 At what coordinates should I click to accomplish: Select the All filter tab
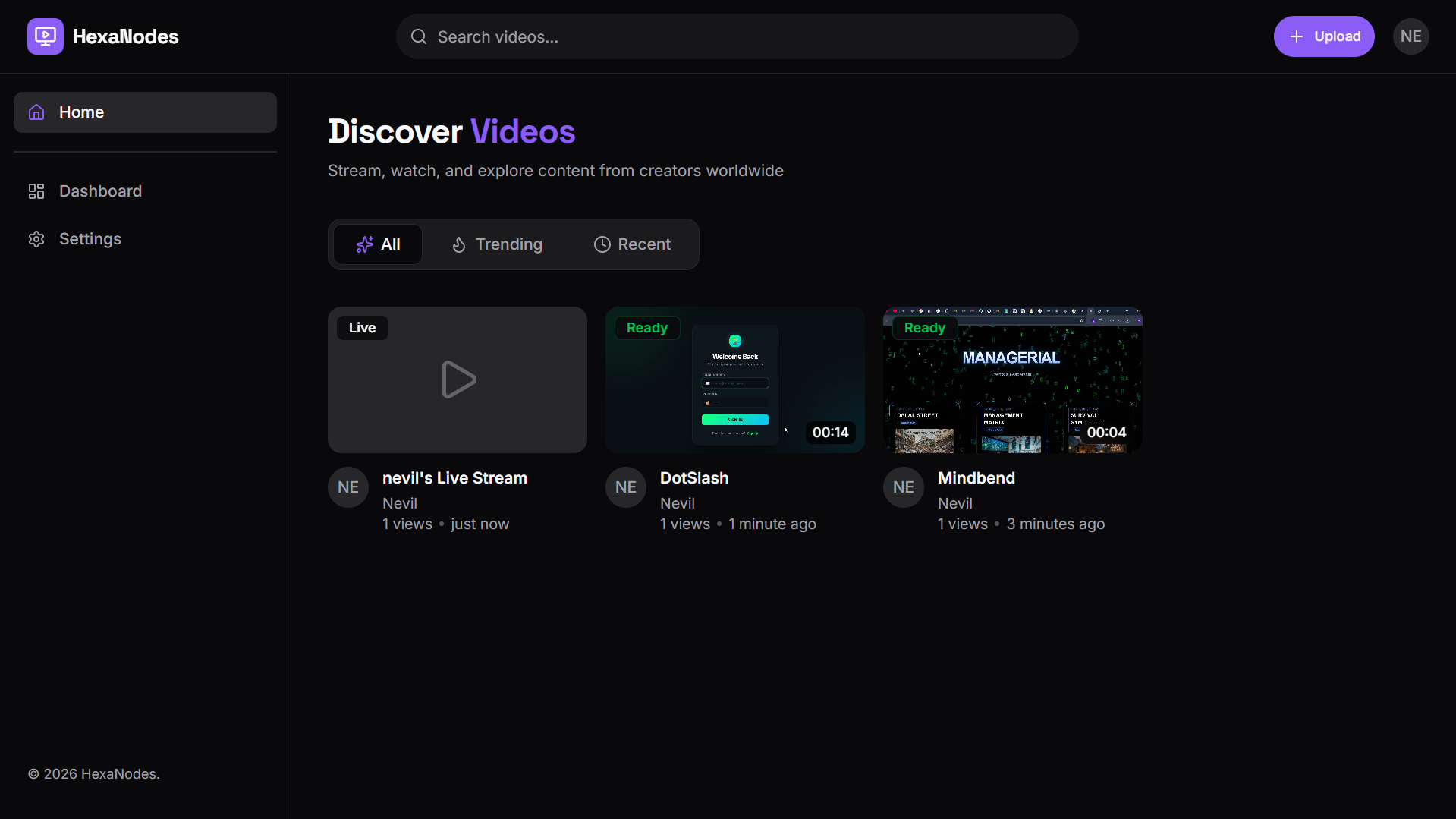[x=378, y=244]
